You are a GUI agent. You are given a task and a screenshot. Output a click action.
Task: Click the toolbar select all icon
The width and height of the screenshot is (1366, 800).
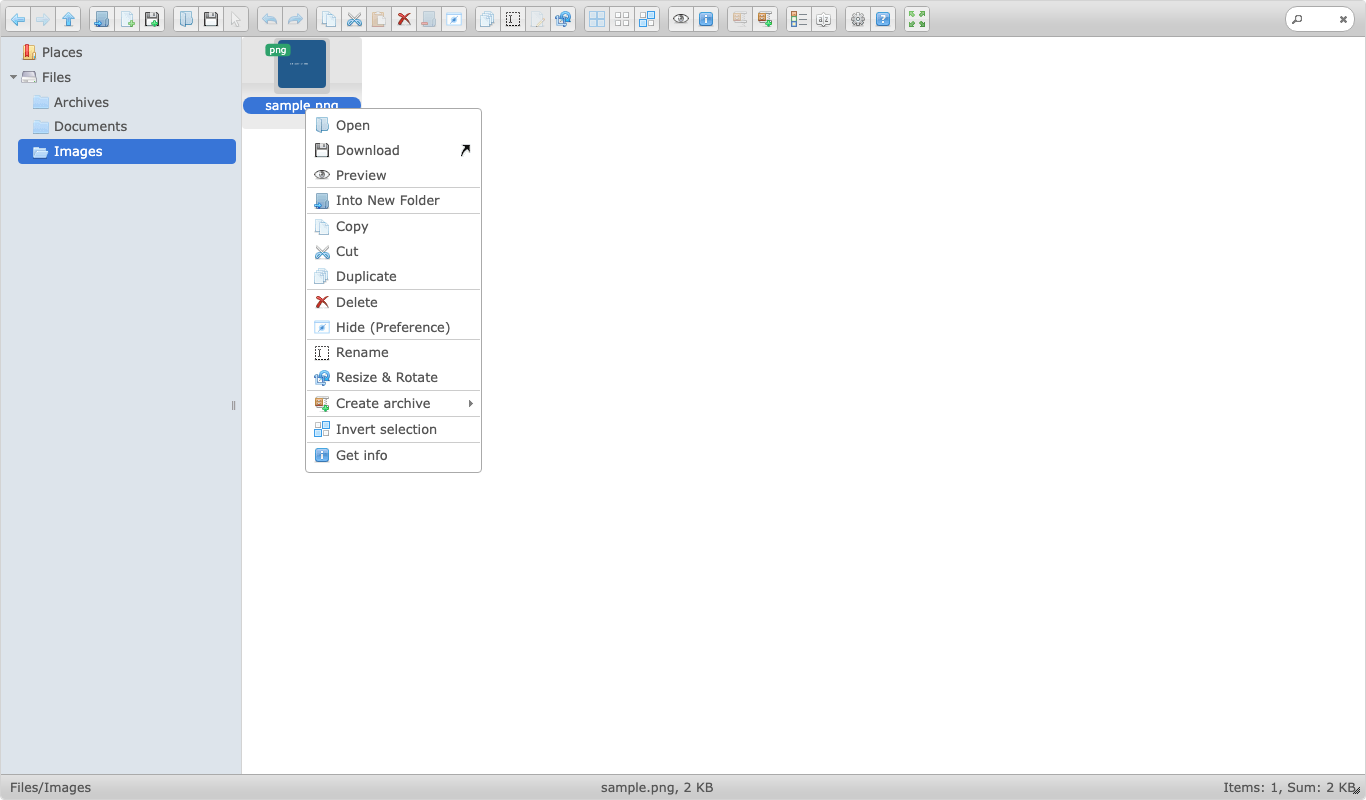[x=597, y=19]
